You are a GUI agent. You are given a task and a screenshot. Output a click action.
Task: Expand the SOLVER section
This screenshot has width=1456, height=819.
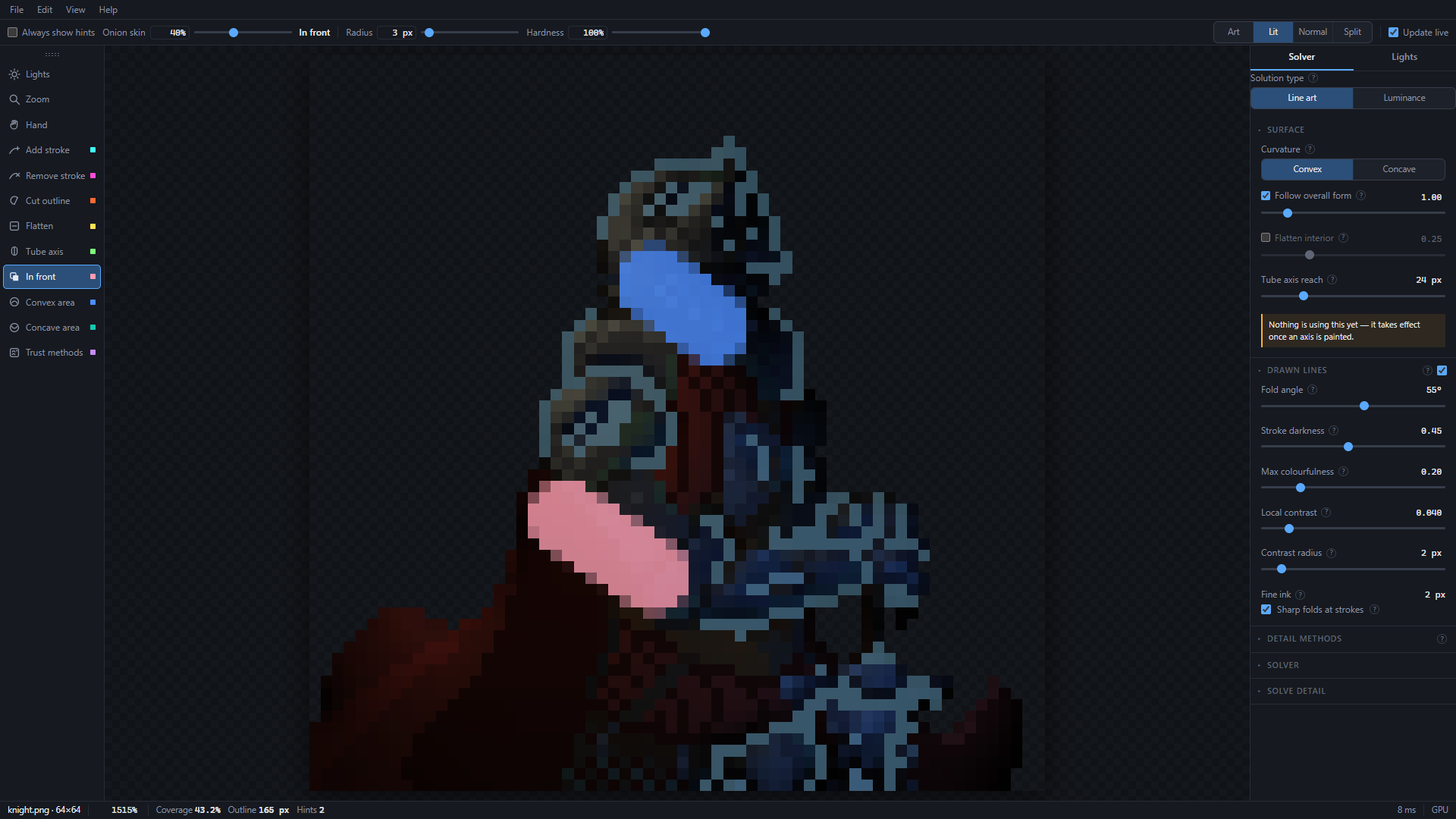coord(1282,665)
